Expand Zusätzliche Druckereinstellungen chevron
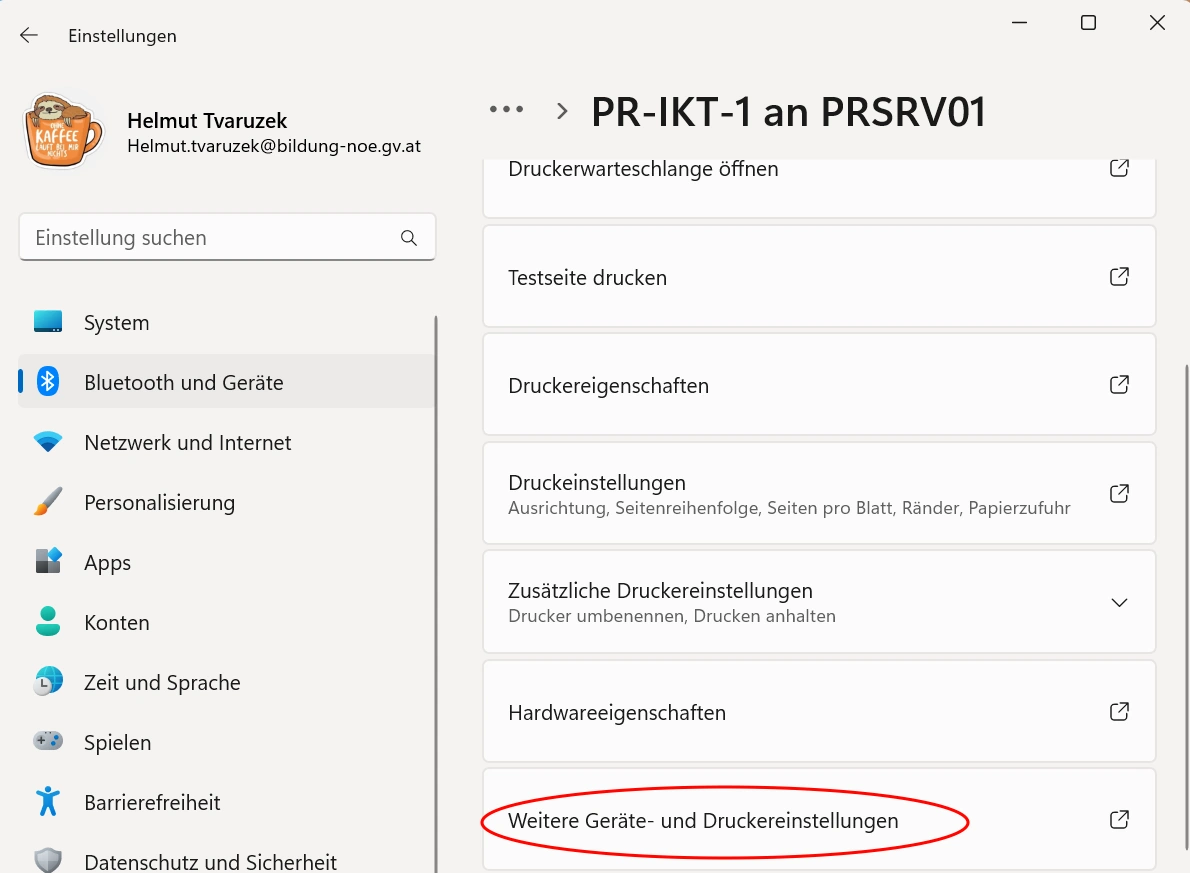1190x873 pixels. tap(1120, 602)
